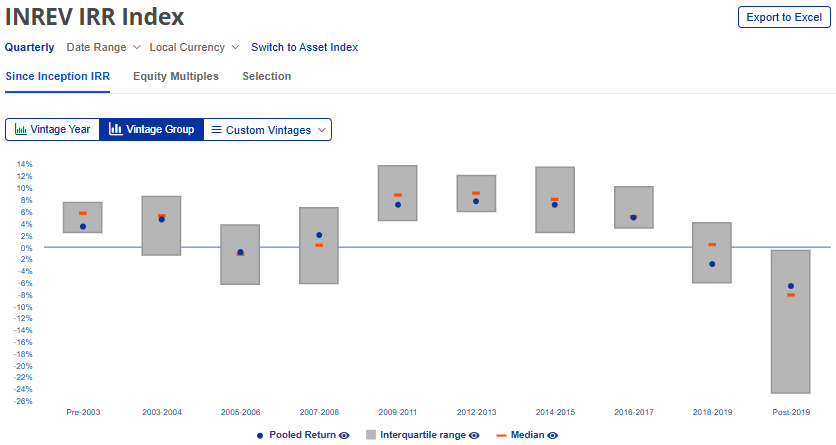Click the Pre-2003 interquartile bar
Screen dimensions: 836x445
pyautogui.click(x=83, y=217)
